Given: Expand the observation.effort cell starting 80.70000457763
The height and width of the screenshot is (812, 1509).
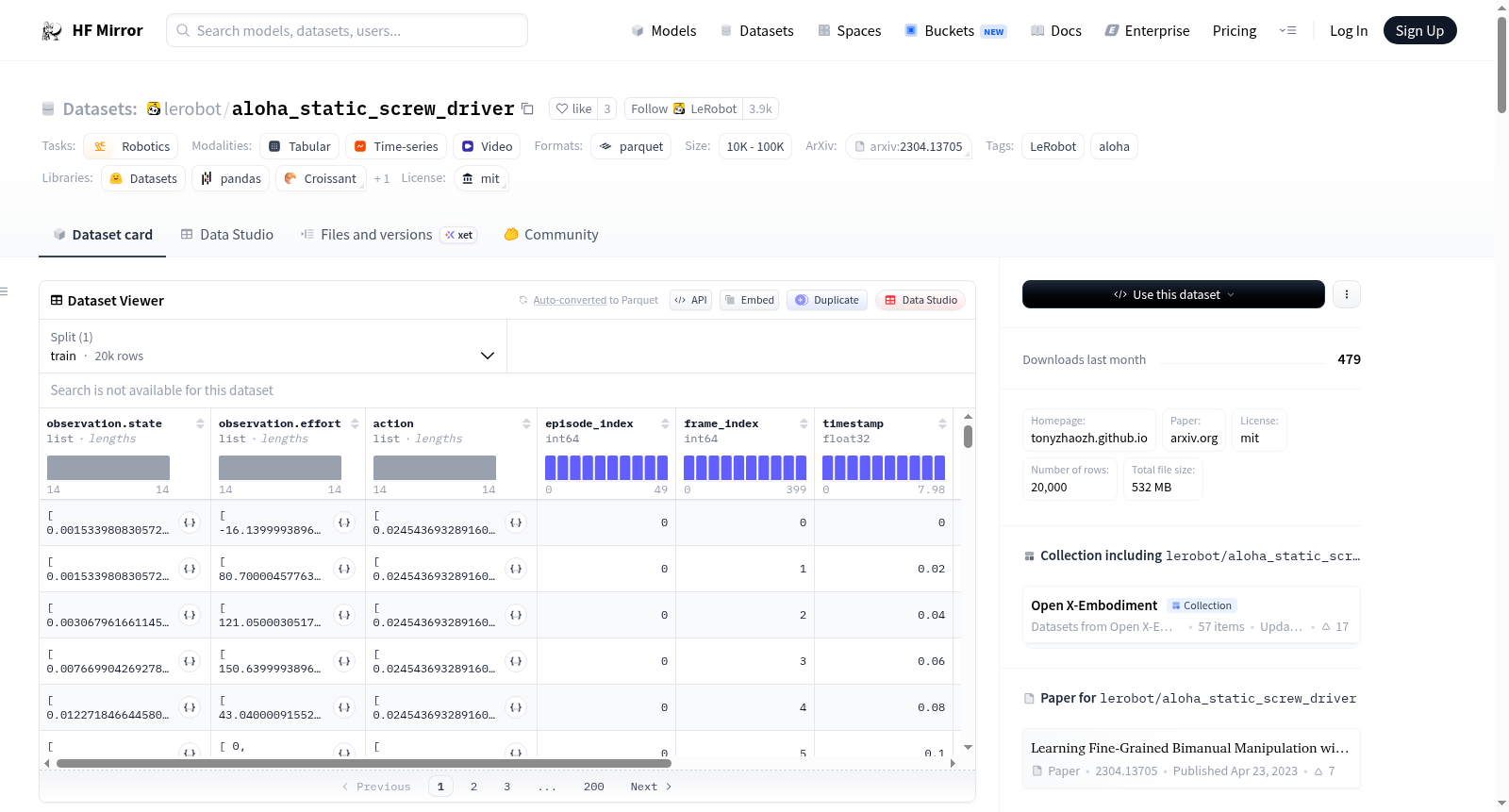Looking at the screenshot, I should click(344, 569).
